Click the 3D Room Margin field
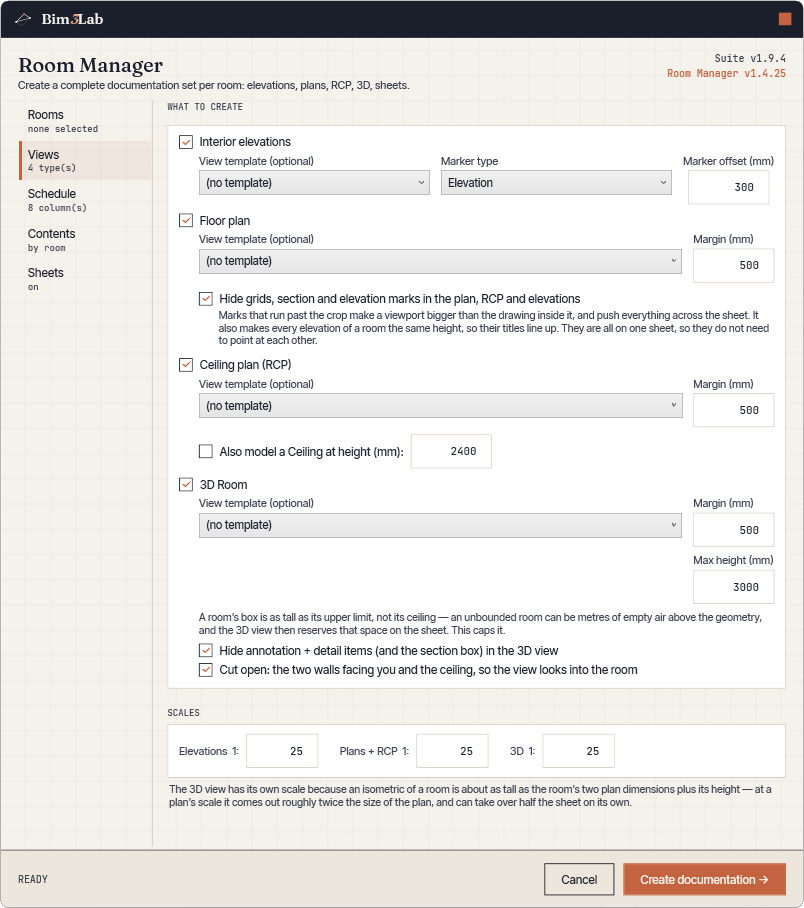The image size is (804, 908). tap(733, 530)
